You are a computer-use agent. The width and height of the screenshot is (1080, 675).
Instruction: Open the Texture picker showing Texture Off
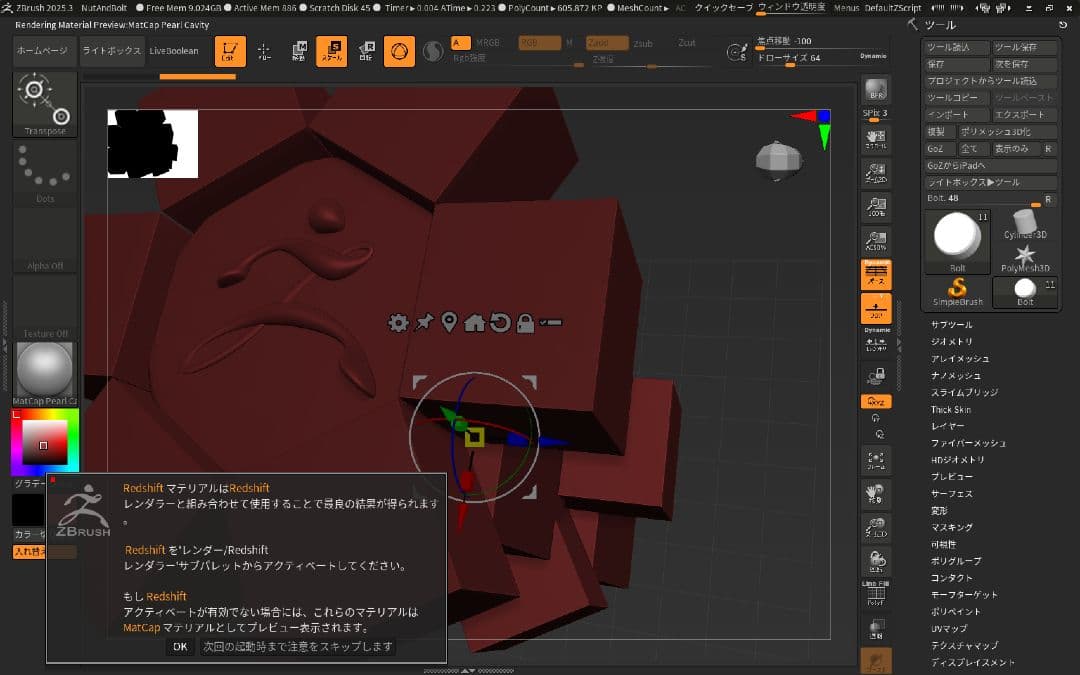pos(44,307)
